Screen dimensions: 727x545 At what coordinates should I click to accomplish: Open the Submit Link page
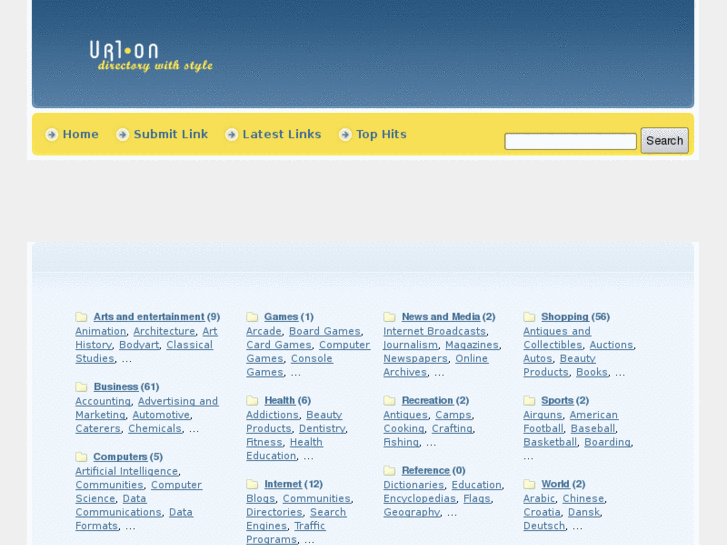[171, 134]
